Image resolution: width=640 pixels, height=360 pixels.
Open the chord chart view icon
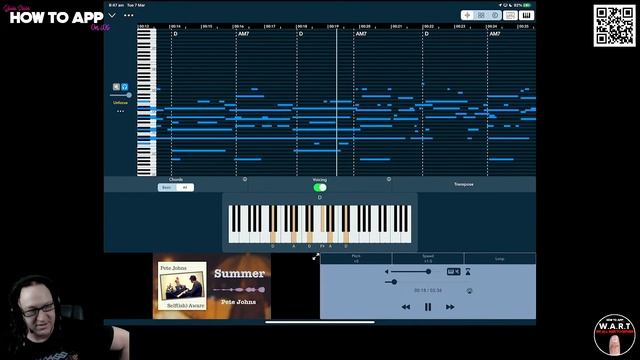click(510, 16)
